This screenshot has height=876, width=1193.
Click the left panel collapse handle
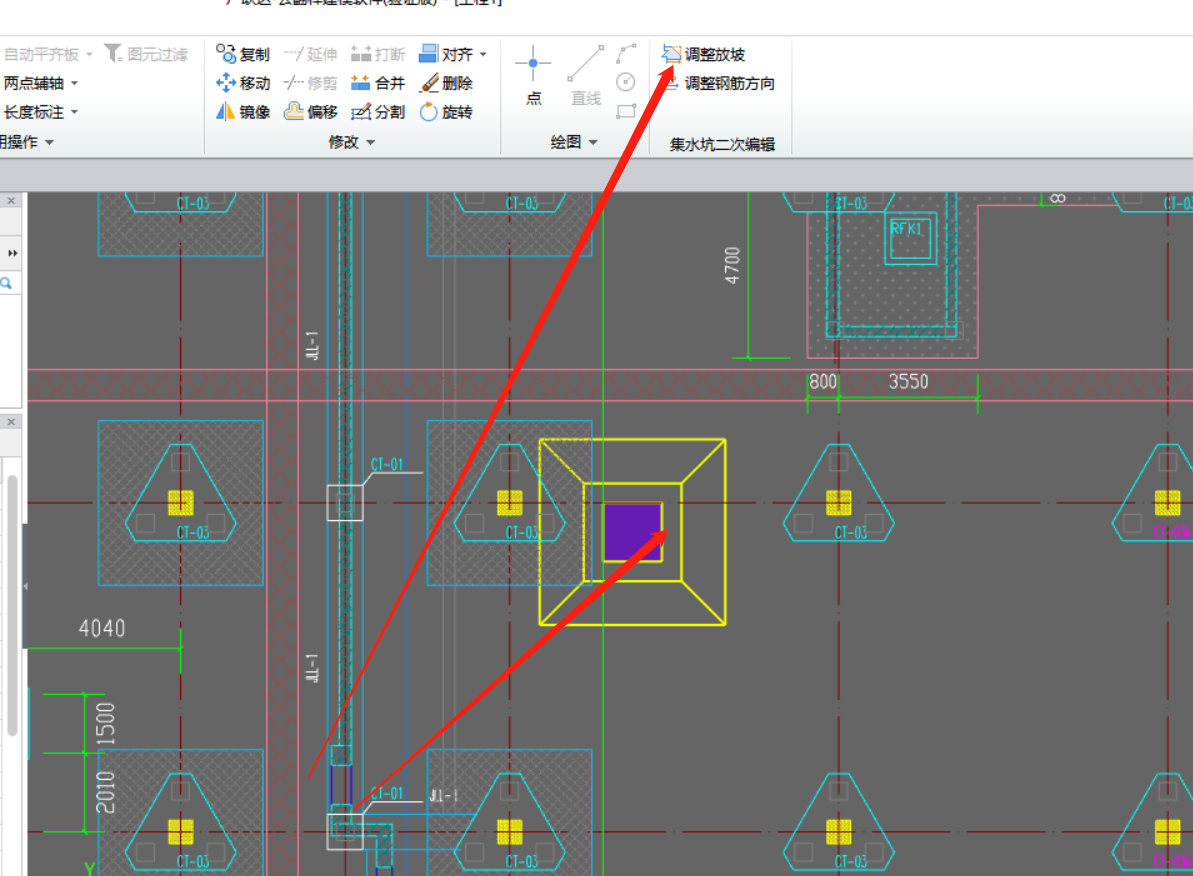coord(25,586)
